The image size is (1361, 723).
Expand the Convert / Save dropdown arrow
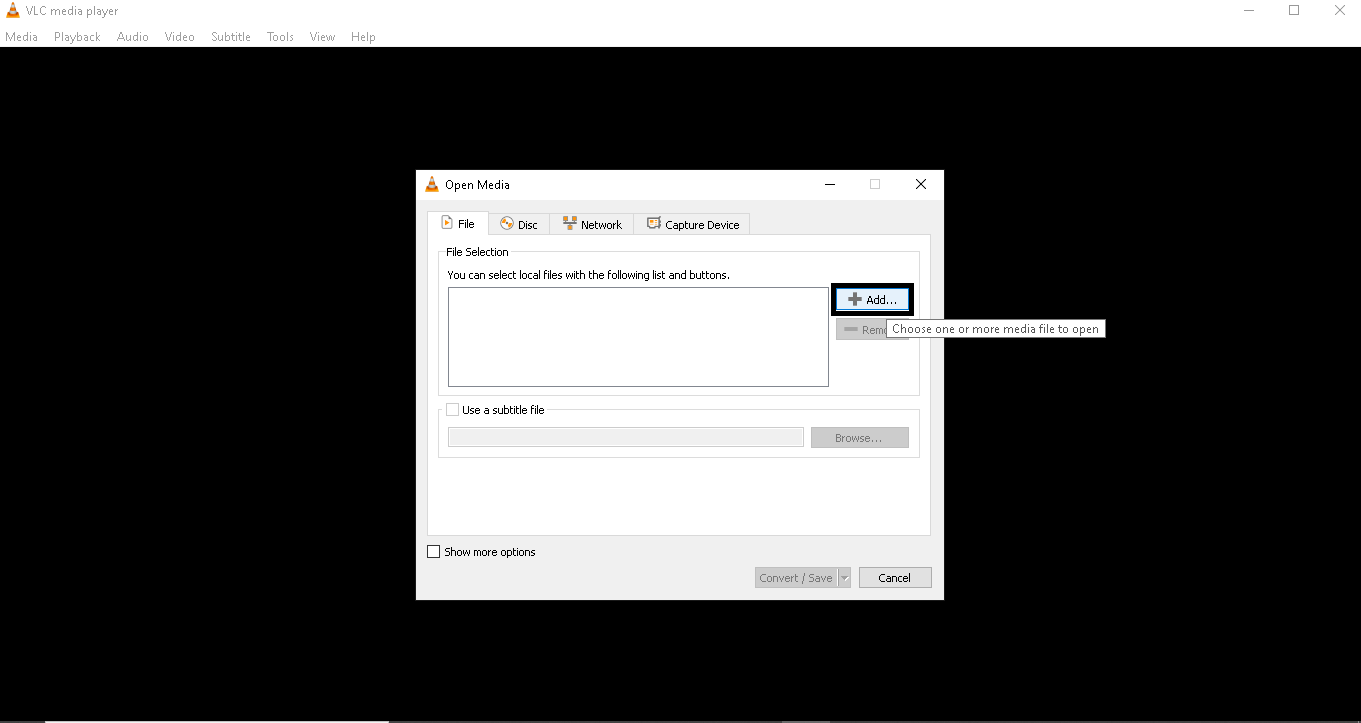click(x=844, y=578)
